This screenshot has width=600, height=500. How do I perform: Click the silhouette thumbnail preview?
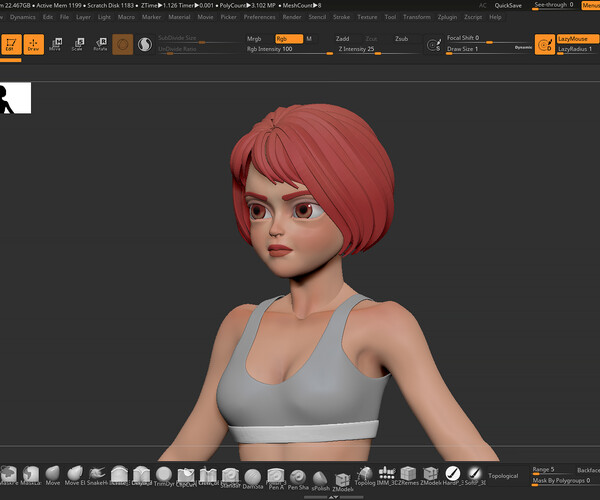(15, 98)
